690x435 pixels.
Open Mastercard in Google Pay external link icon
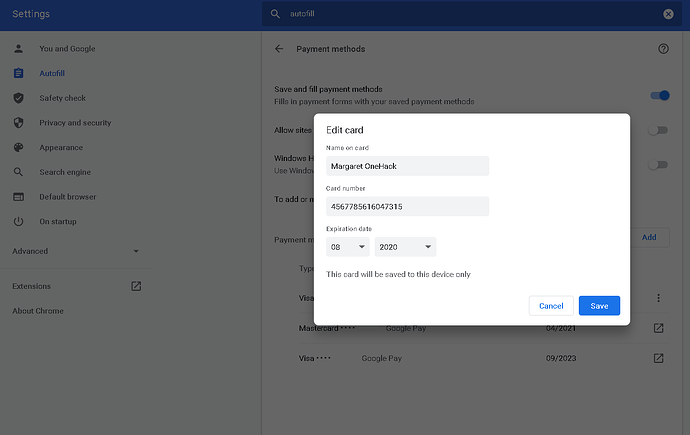658,328
